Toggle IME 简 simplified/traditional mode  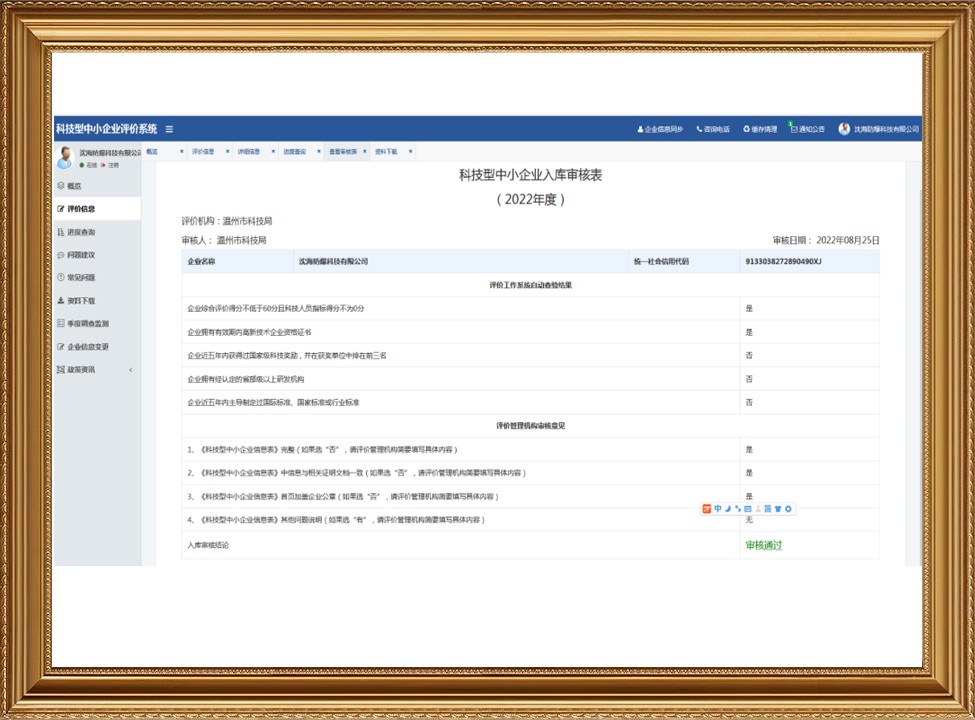(768, 509)
